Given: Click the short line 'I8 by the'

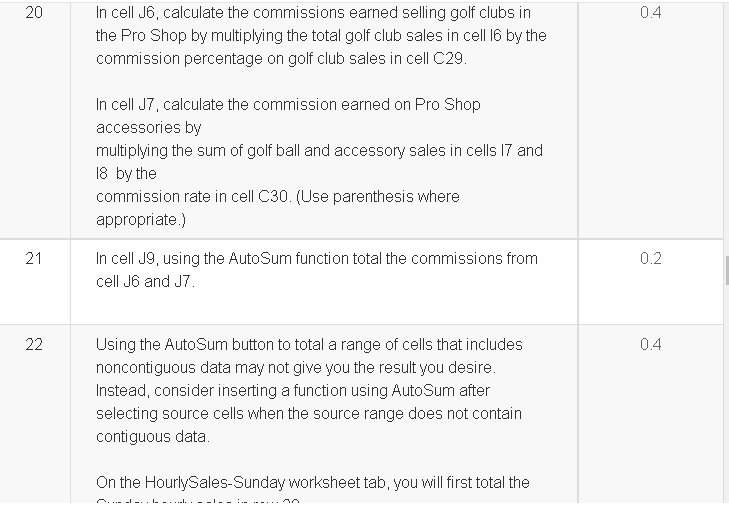Looking at the screenshot, I should (x=126, y=173).
